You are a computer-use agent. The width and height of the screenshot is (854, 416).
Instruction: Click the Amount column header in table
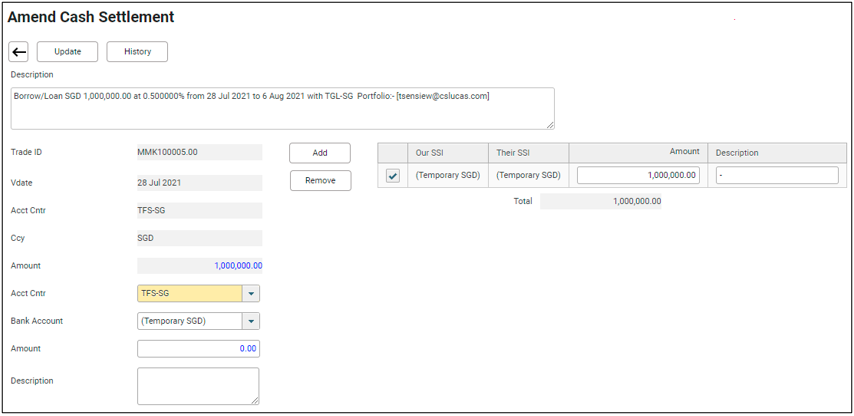point(638,152)
